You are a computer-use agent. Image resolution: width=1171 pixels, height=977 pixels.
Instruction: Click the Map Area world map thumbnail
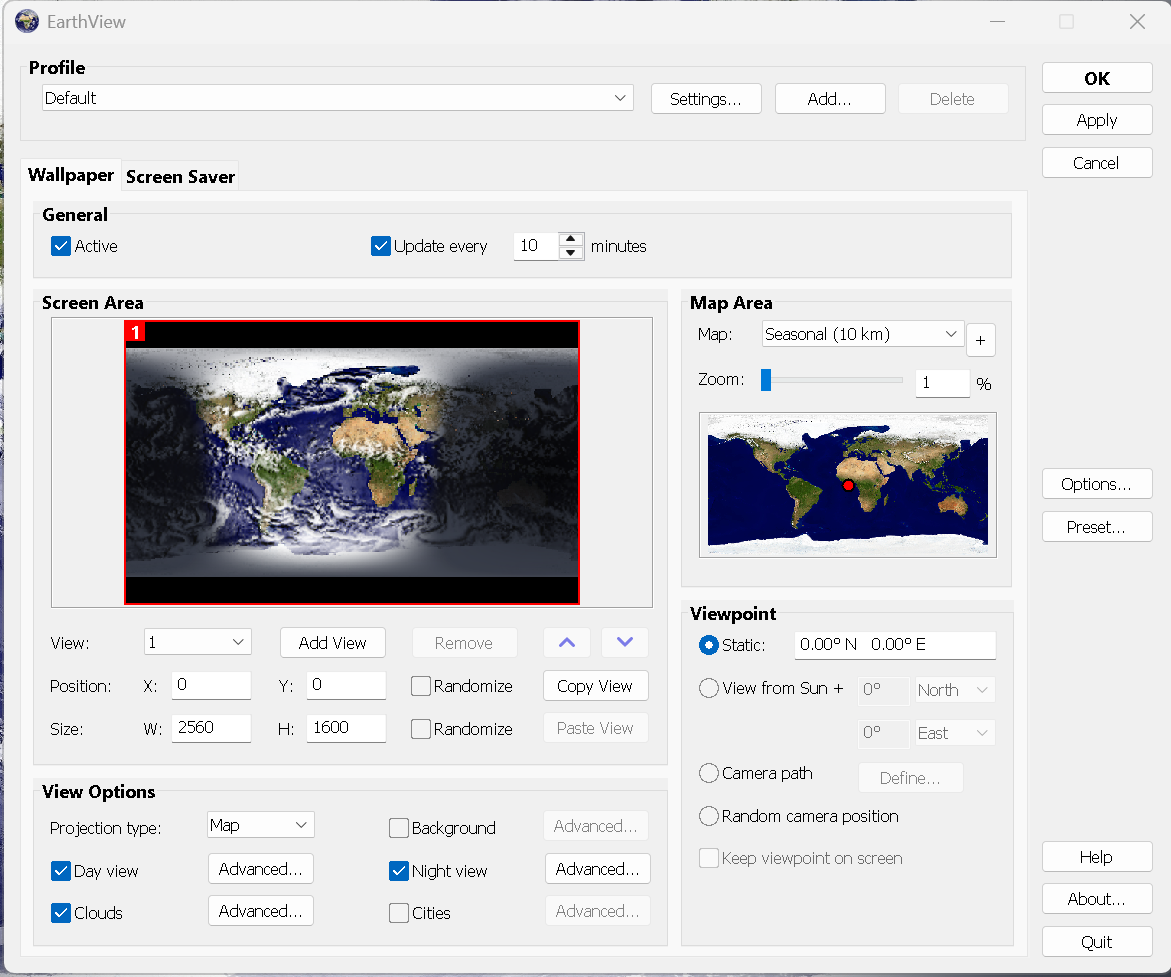(x=848, y=485)
